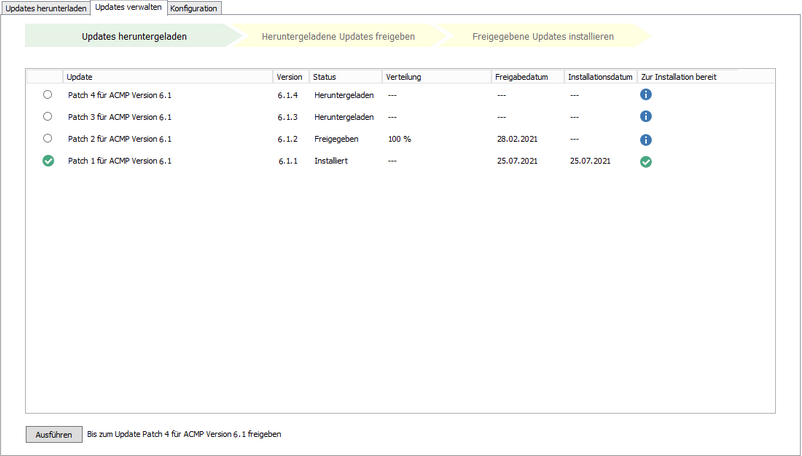The width and height of the screenshot is (802, 456).
Task: Open info icon for Patch 4 row
Action: point(646,95)
